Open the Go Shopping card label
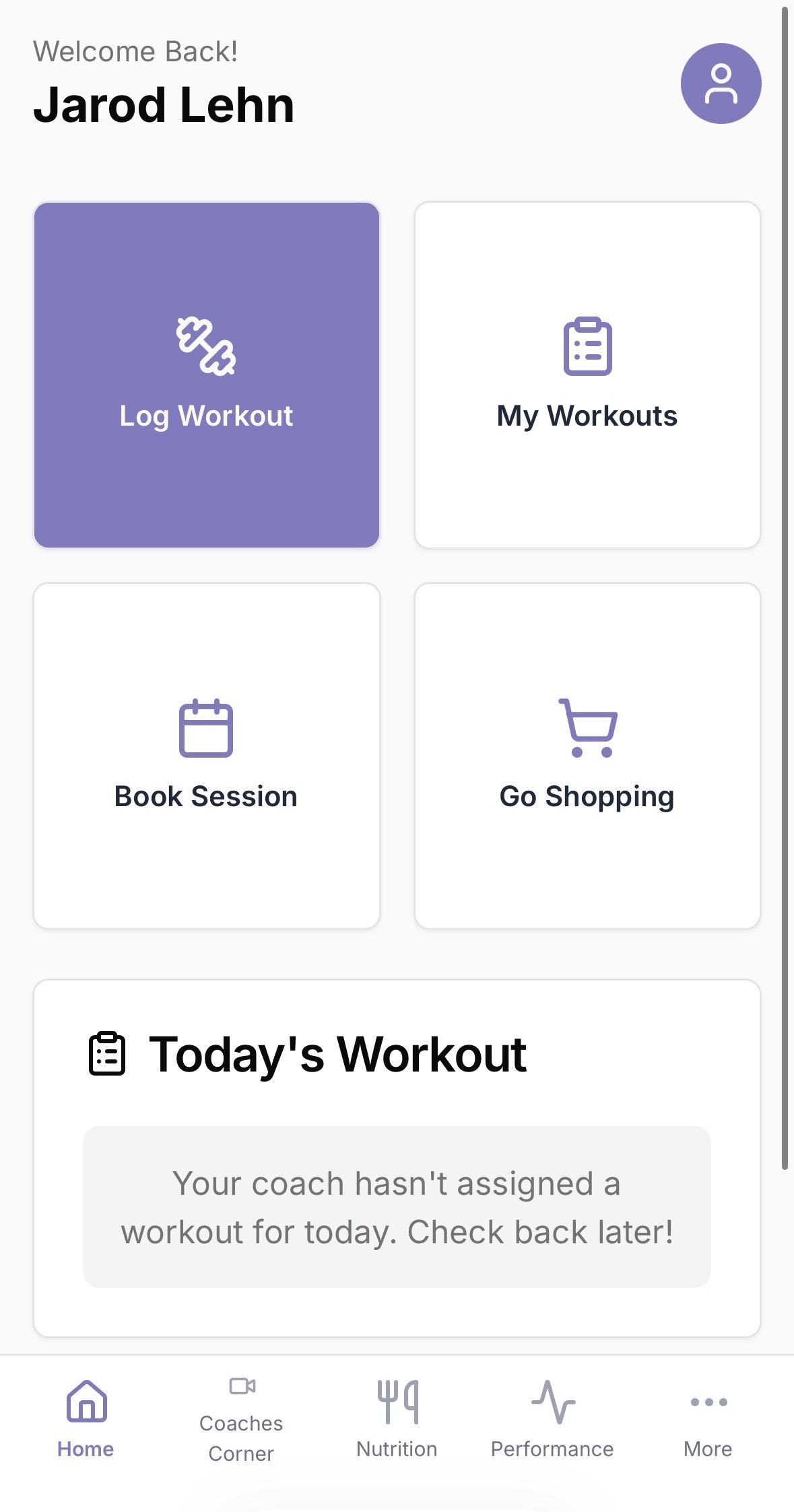794x1512 pixels. (x=587, y=797)
